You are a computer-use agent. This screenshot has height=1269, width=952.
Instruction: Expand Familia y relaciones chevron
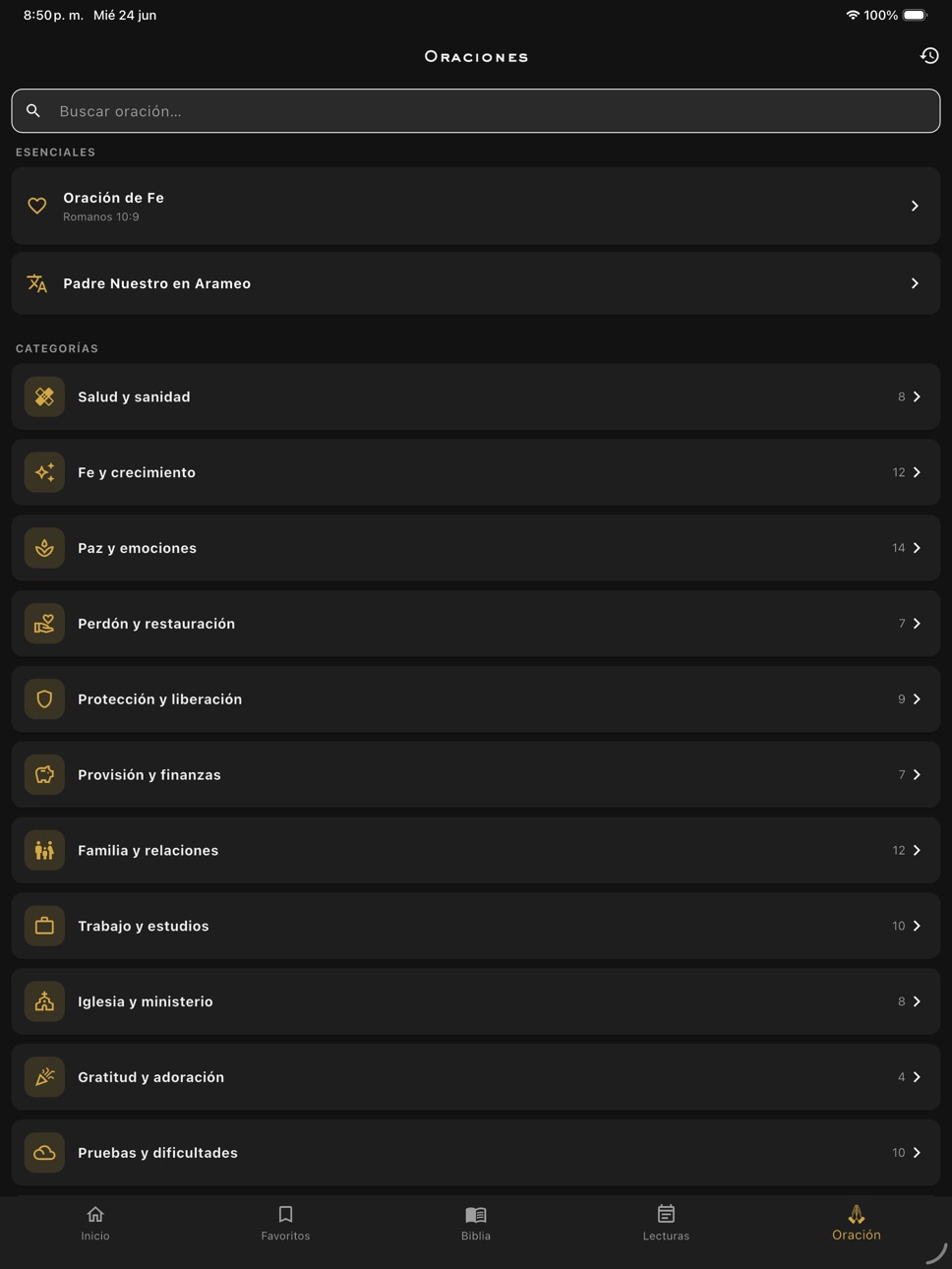tap(917, 850)
